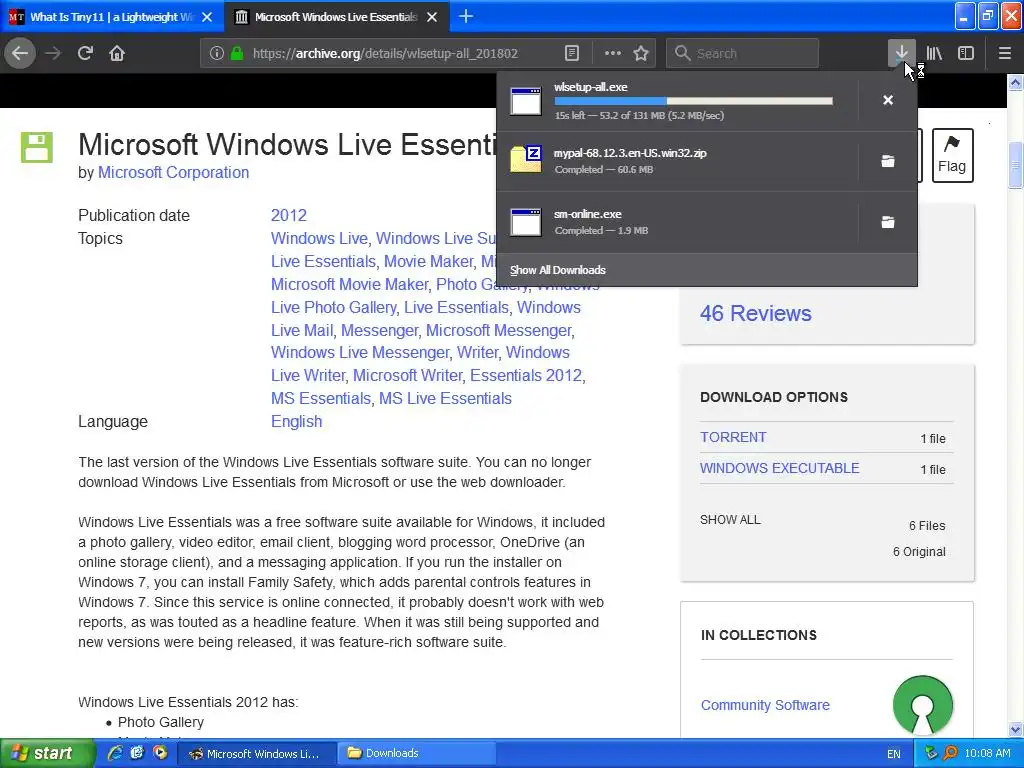Flag this archive item
This screenshot has width=1024, height=768.
[952, 155]
